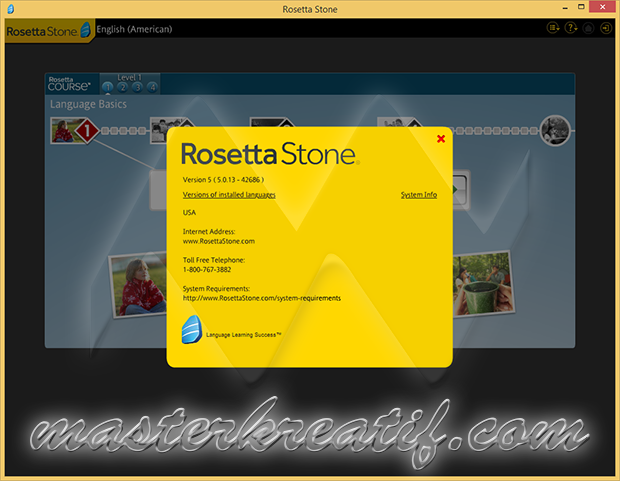Click the large photo of girl in red sweater
The height and width of the screenshot is (481, 620).
[138, 285]
